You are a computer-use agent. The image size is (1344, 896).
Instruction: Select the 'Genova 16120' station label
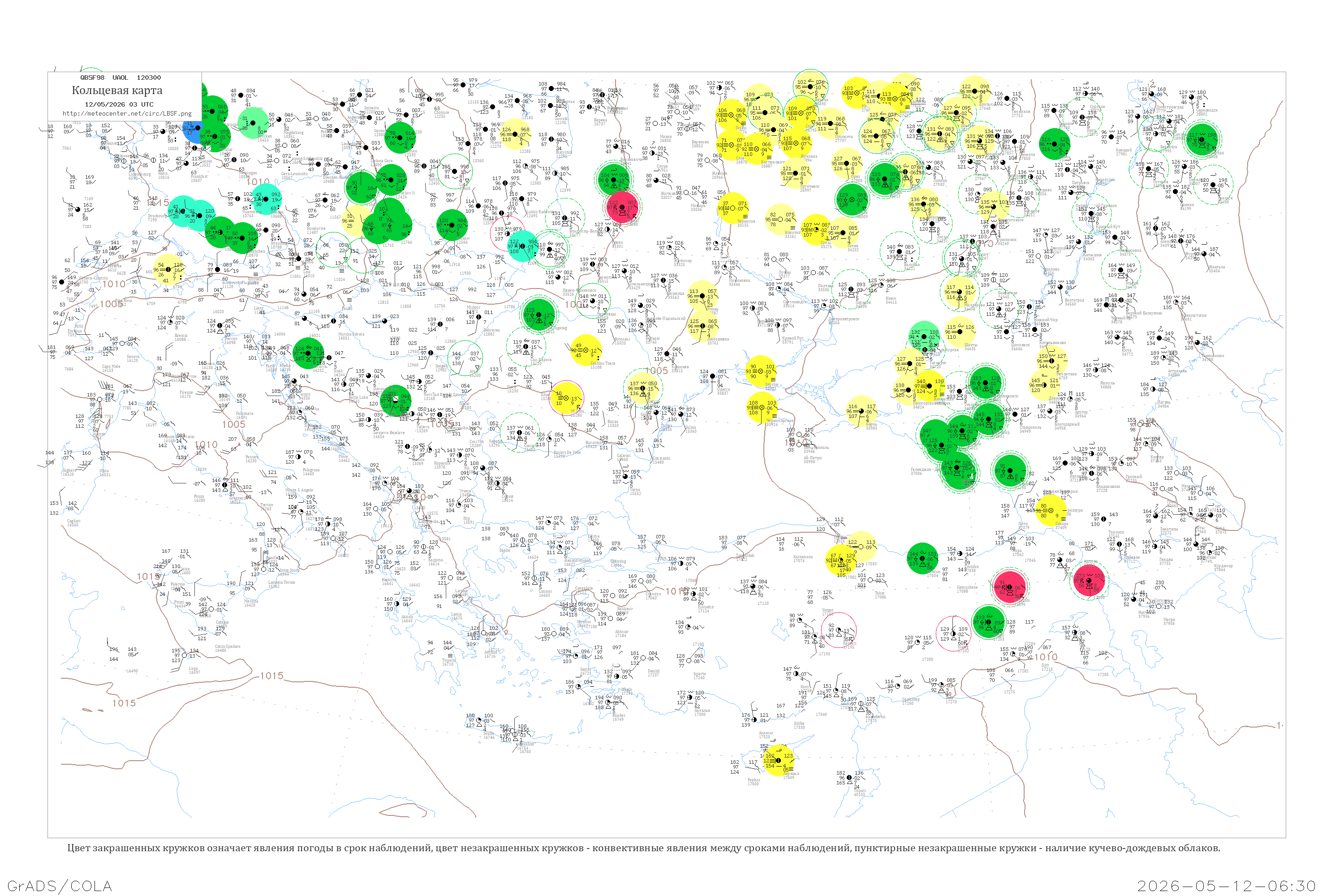pos(133,358)
